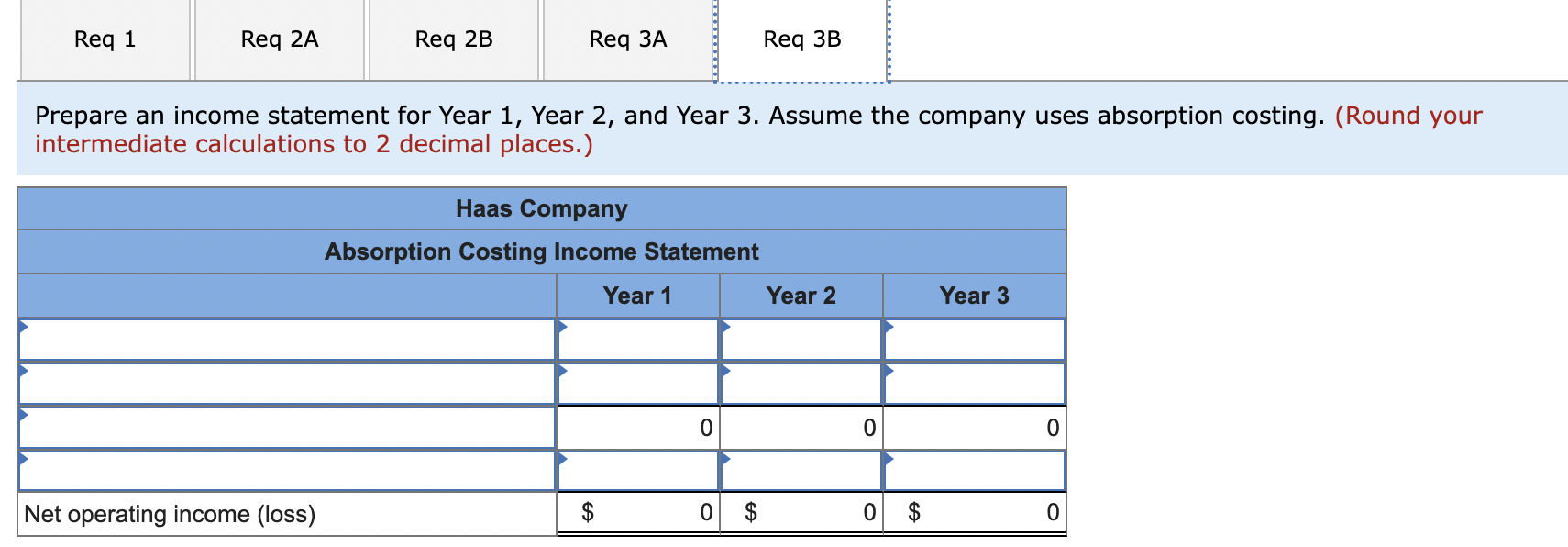Click the Year 1 zero value cell in row three
The height and width of the screenshot is (547, 1568).
pos(639,427)
